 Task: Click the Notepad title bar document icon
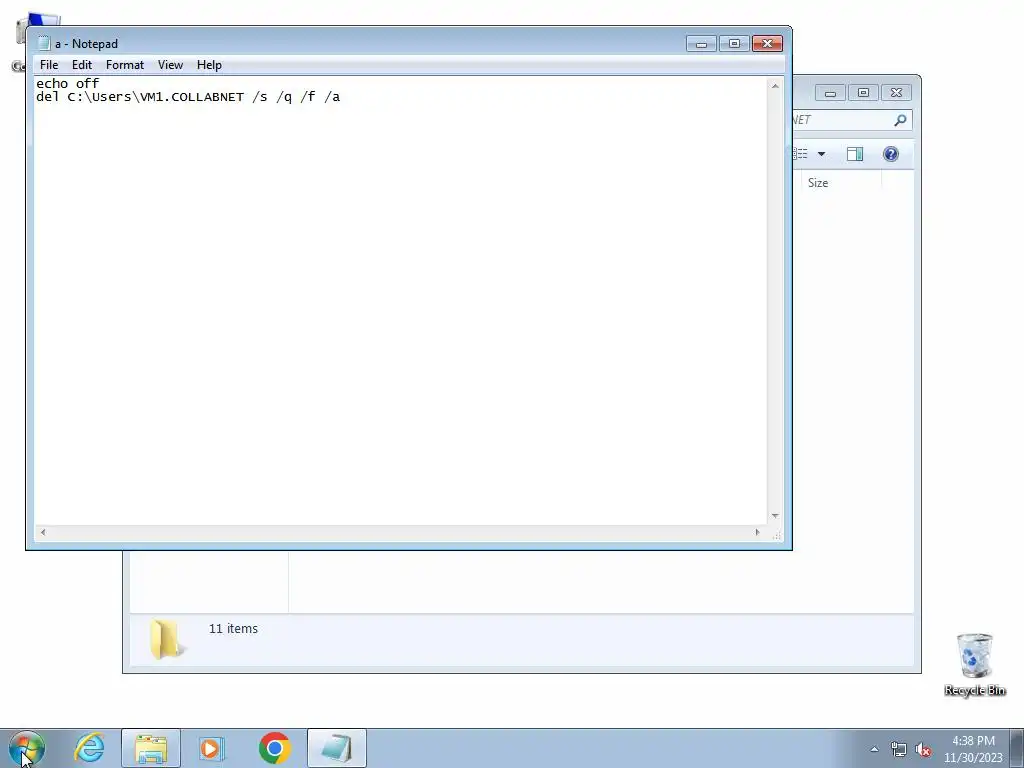pyautogui.click(x=44, y=44)
